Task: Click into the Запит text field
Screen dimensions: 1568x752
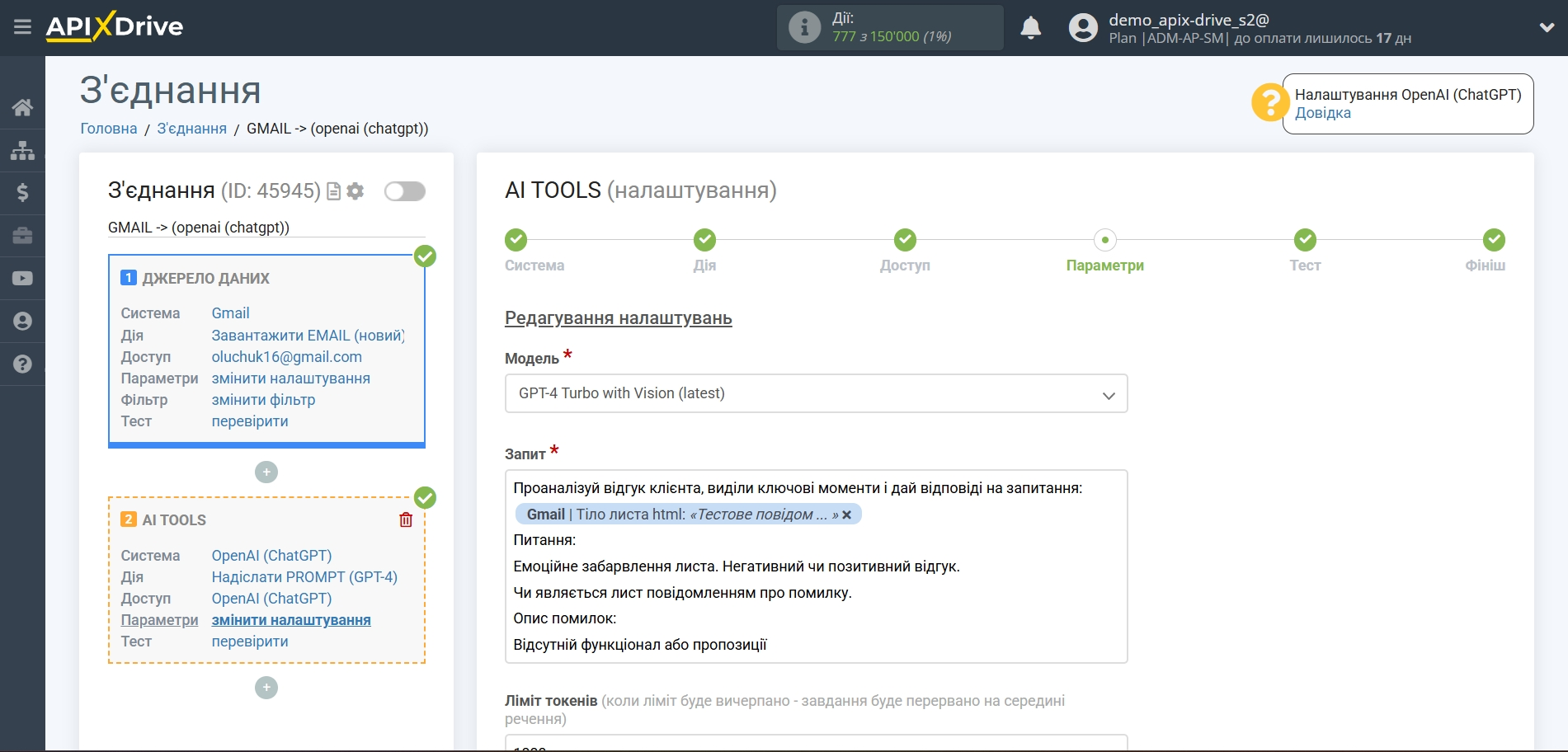Action: pyautogui.click(x=816, y=566)
